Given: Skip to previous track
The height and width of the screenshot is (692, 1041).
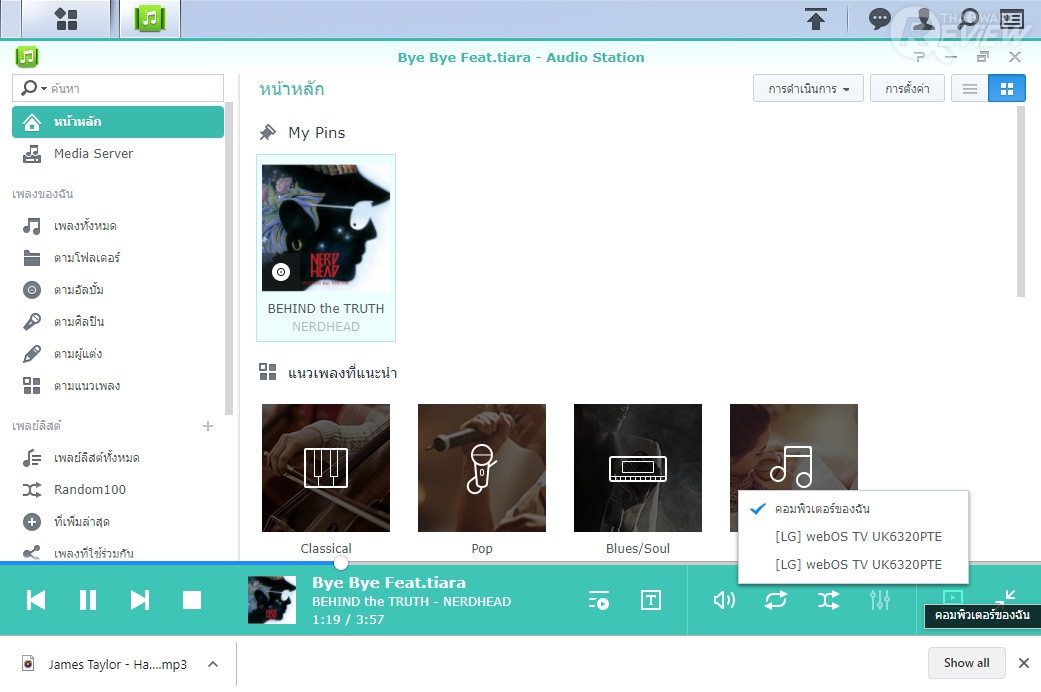Looking at the screenshot, I should point(36,600).
